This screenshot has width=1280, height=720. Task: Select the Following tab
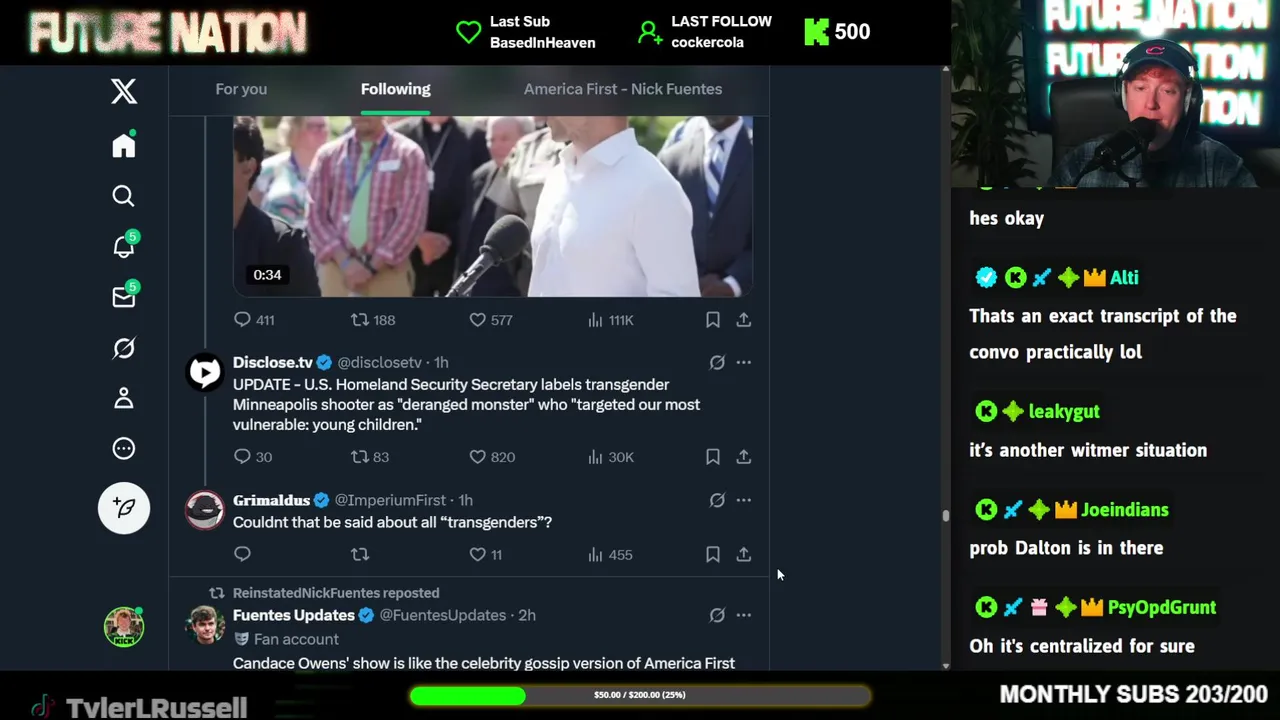[396, 89]
